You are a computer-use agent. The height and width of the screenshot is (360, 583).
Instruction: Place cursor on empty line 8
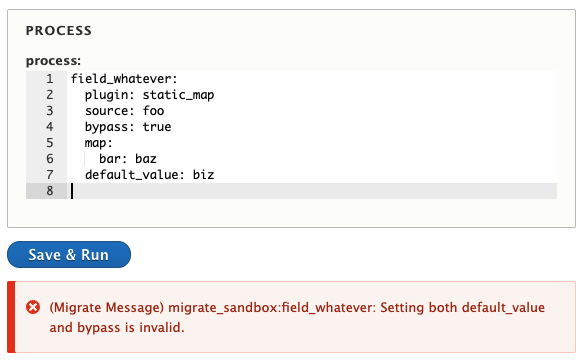pos(312,191)
